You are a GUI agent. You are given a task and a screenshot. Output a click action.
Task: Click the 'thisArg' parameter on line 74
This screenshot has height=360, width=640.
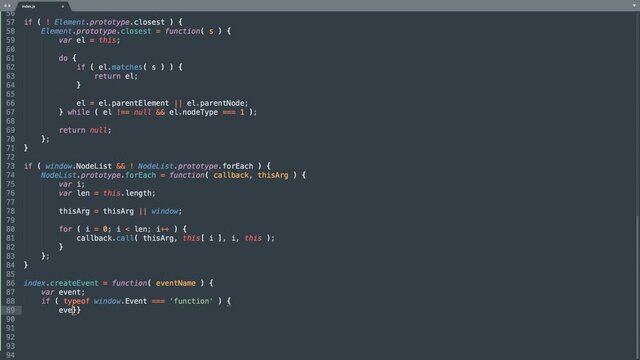(x=273, y=176)
